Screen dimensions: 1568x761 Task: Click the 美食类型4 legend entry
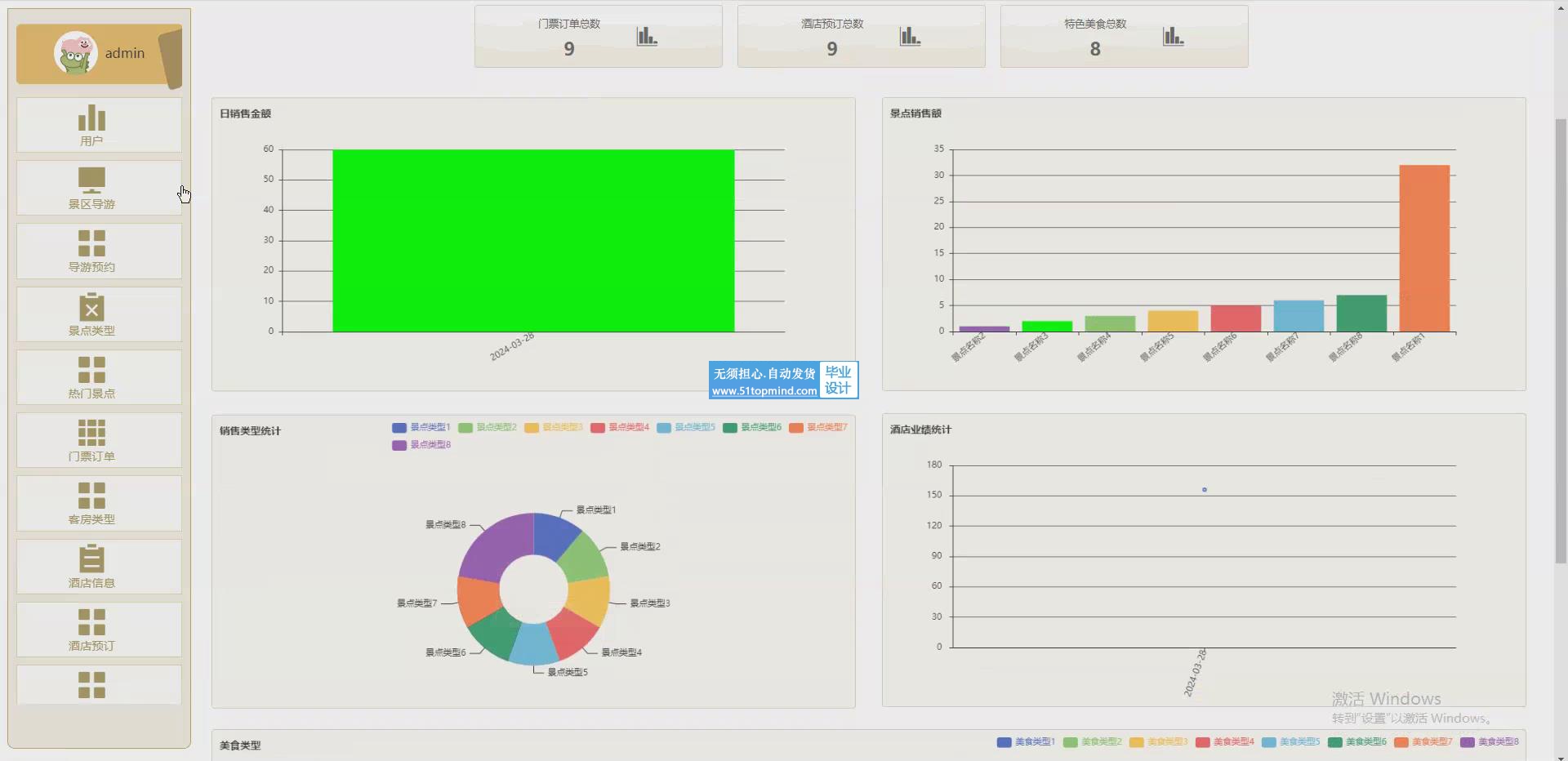(x=1225, y=742)
